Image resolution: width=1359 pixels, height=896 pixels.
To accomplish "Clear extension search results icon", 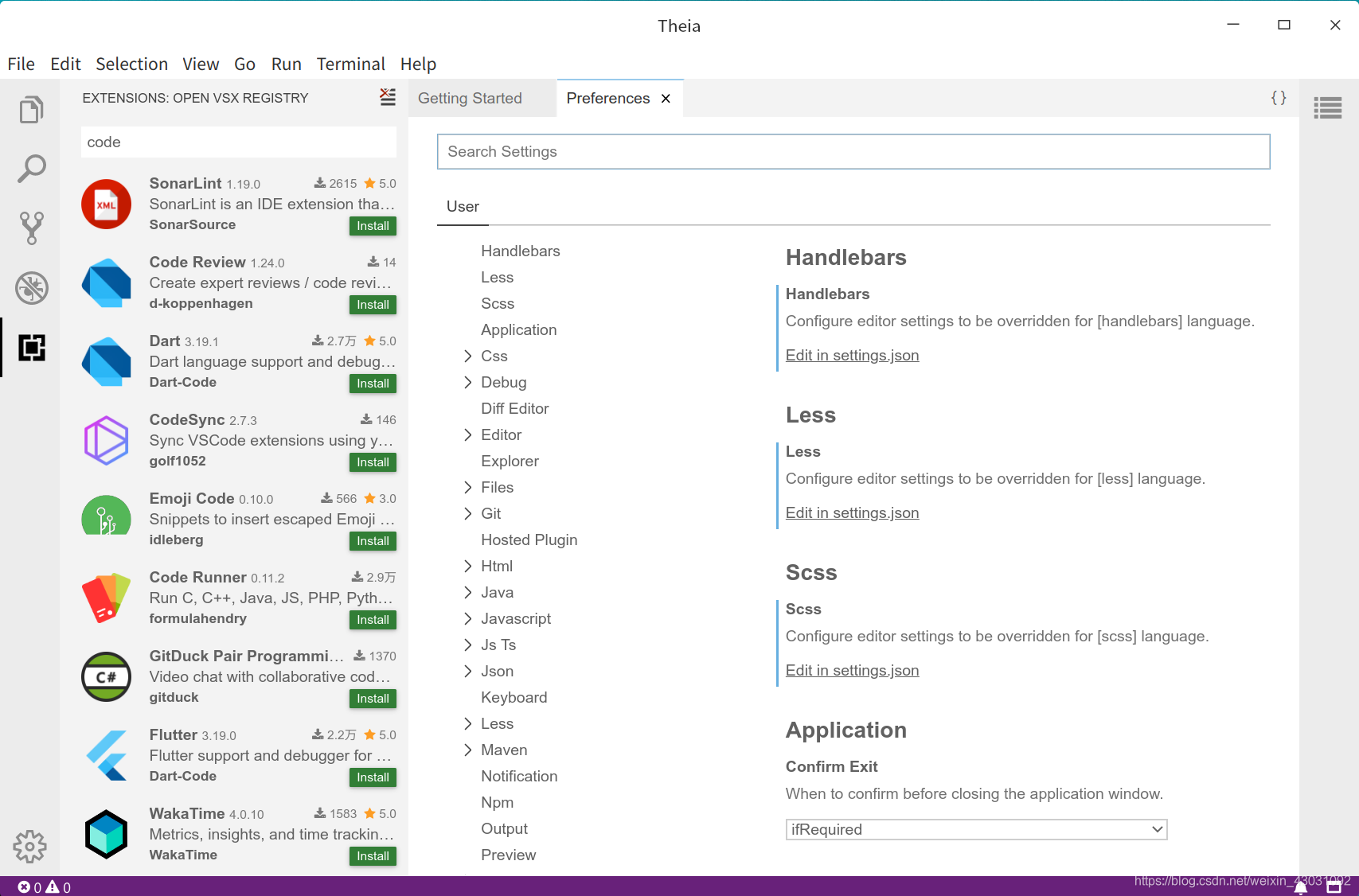I will (388, 97).
